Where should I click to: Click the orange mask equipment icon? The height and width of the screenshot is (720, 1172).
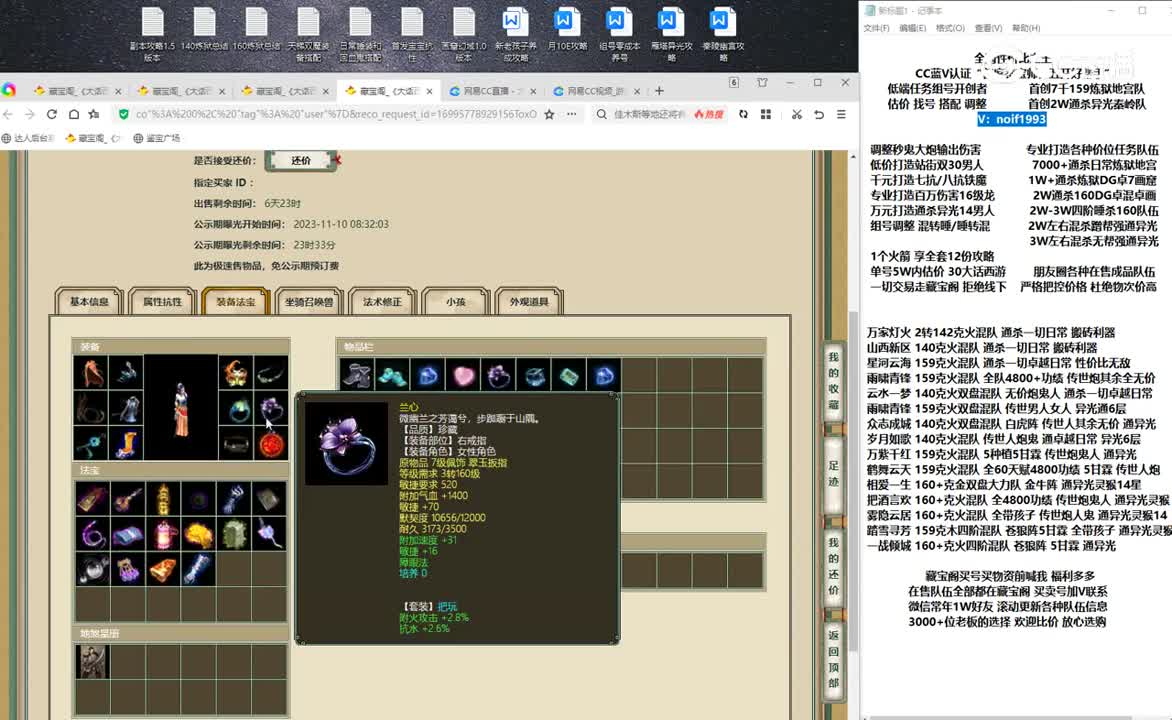point(235,372)
